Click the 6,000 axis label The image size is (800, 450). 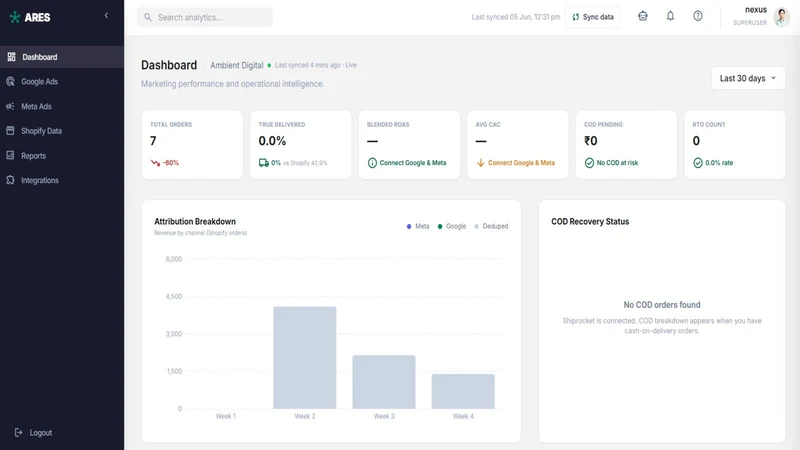coord(173,259)
